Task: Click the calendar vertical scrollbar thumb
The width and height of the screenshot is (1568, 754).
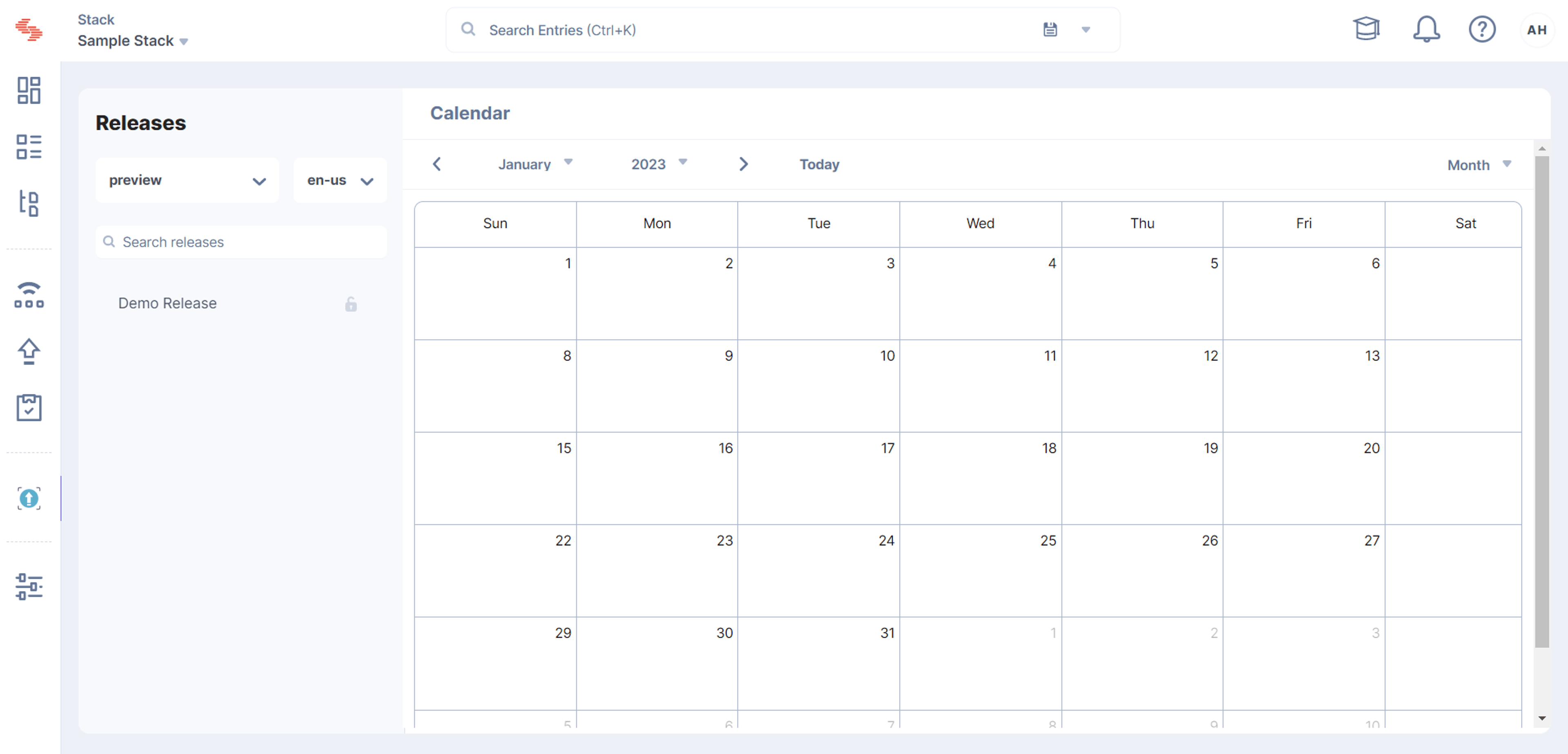Action: click(1541, 402)
